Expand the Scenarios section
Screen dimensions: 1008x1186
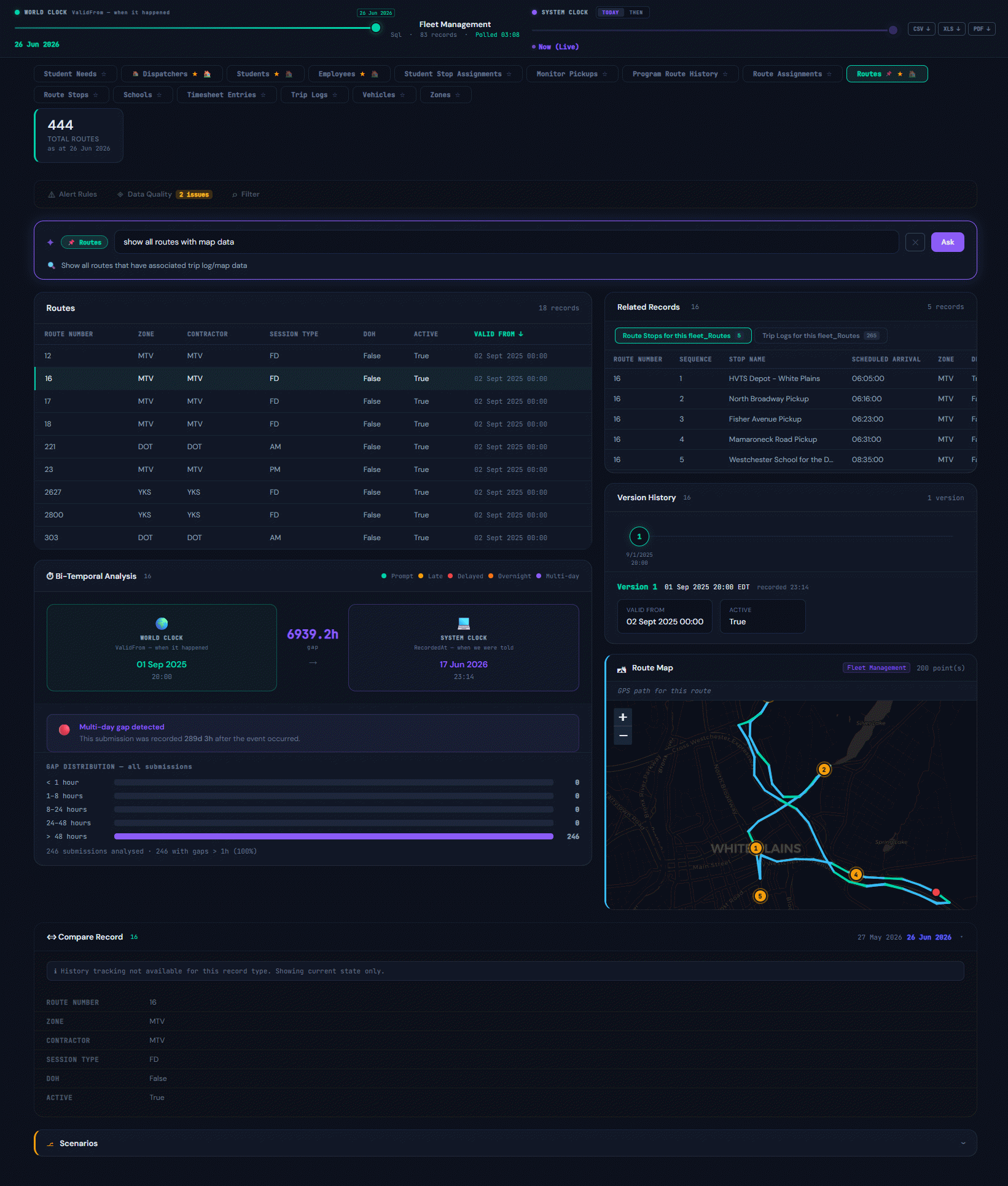(x=963, y=1144)
